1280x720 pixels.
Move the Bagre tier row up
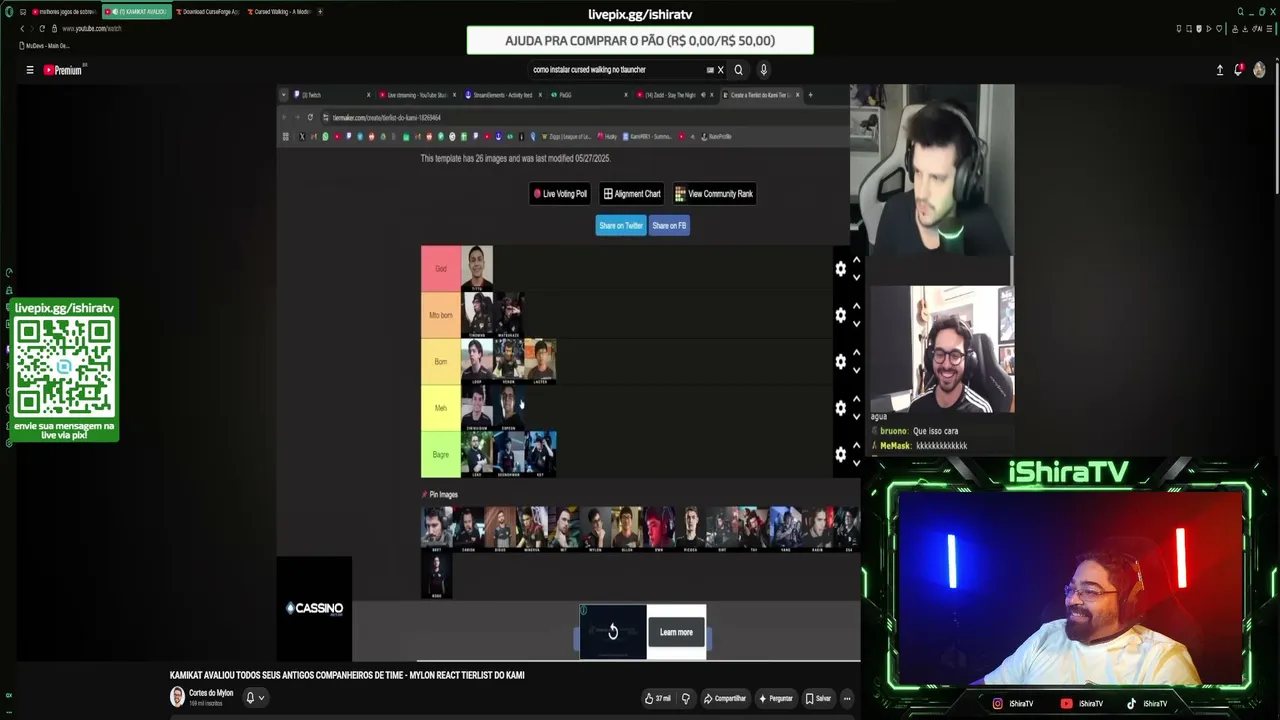pos(856,445)
